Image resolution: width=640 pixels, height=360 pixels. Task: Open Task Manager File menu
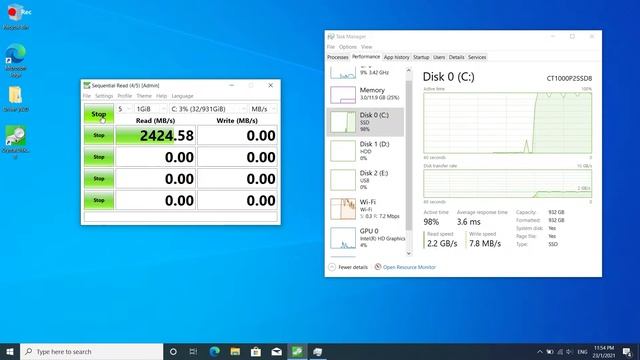tap(331, 47)
